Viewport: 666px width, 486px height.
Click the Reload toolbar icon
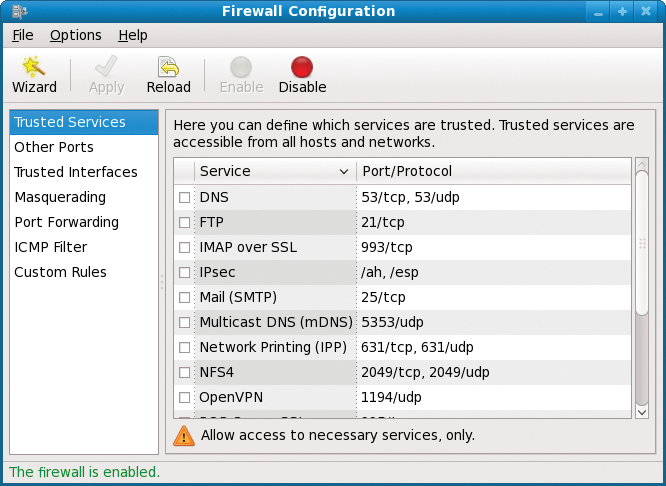pyautogui.click(x=169, y=67)
